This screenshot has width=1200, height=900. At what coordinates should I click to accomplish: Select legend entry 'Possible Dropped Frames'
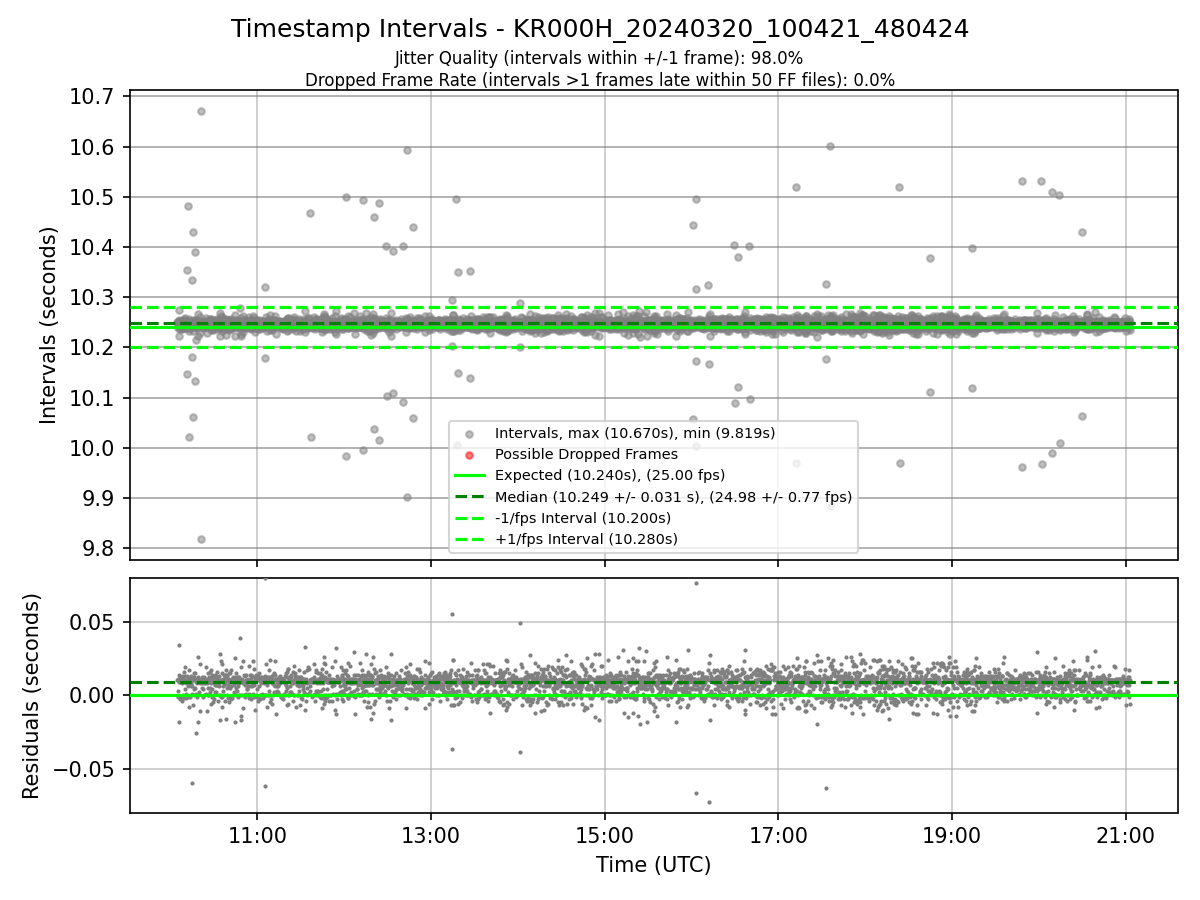[x=586, y=454]
